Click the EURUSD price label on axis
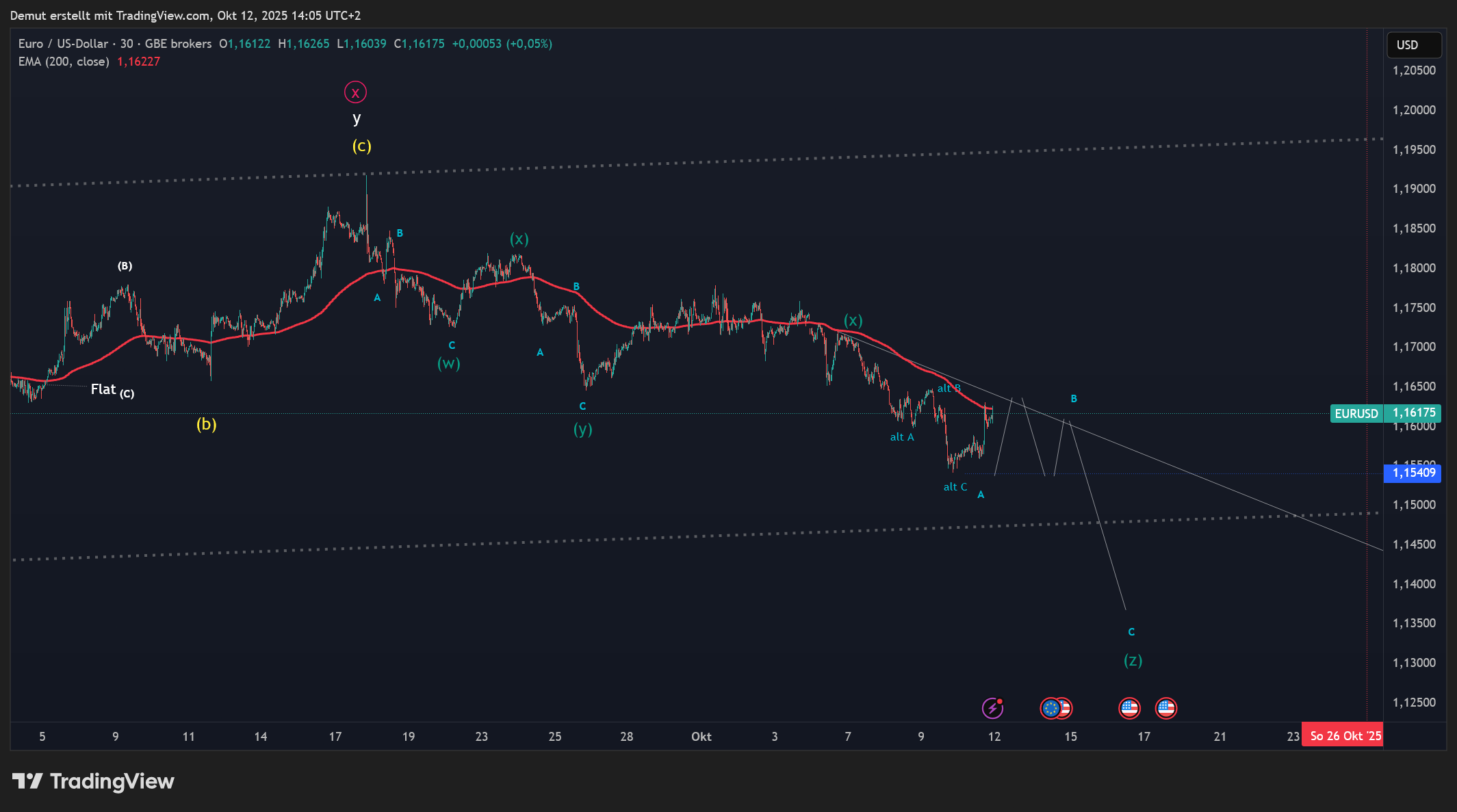 [1356, 413]
